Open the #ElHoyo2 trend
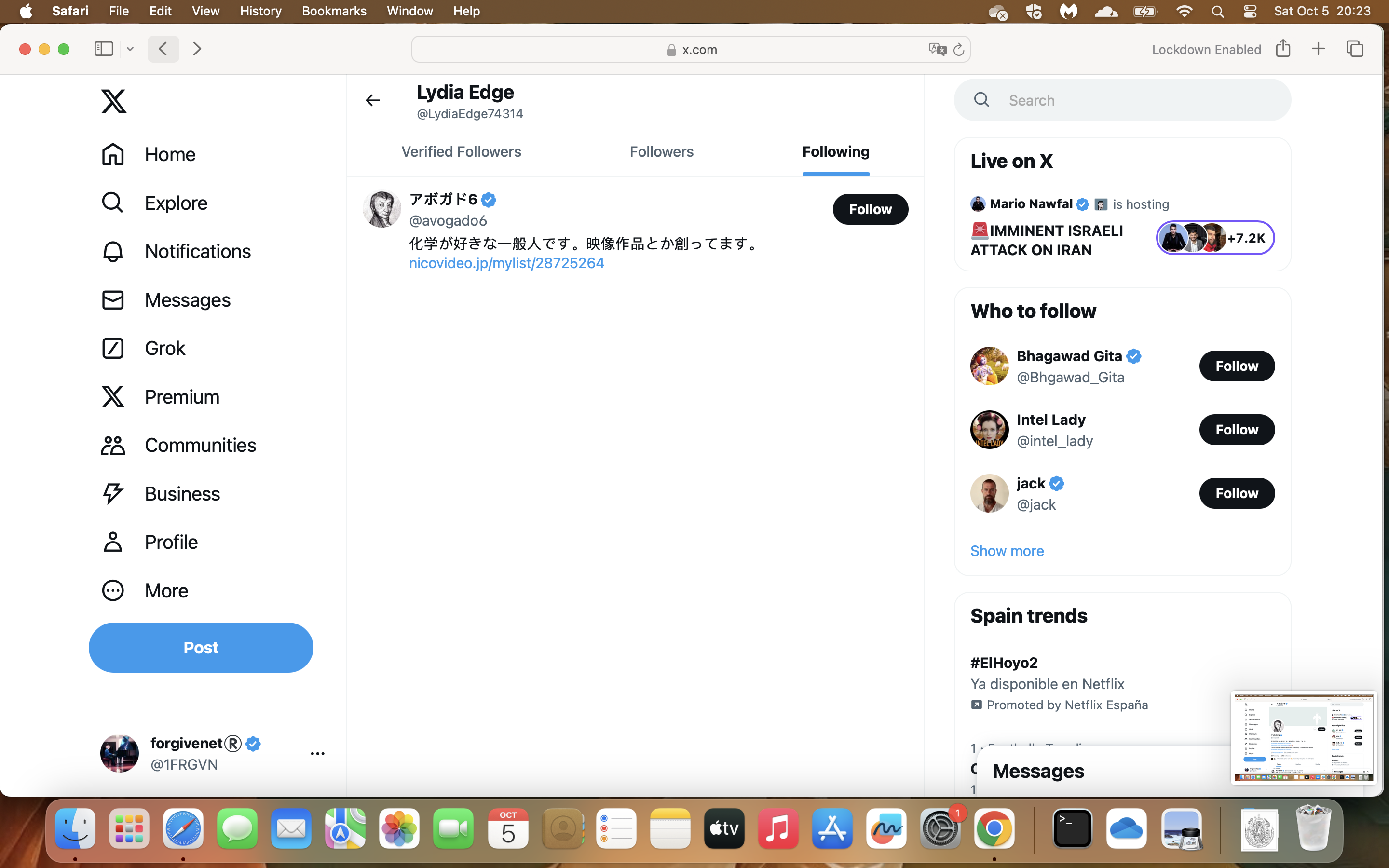The width and height of the screenshot is (1389, 868). [x=1003, y=663]
